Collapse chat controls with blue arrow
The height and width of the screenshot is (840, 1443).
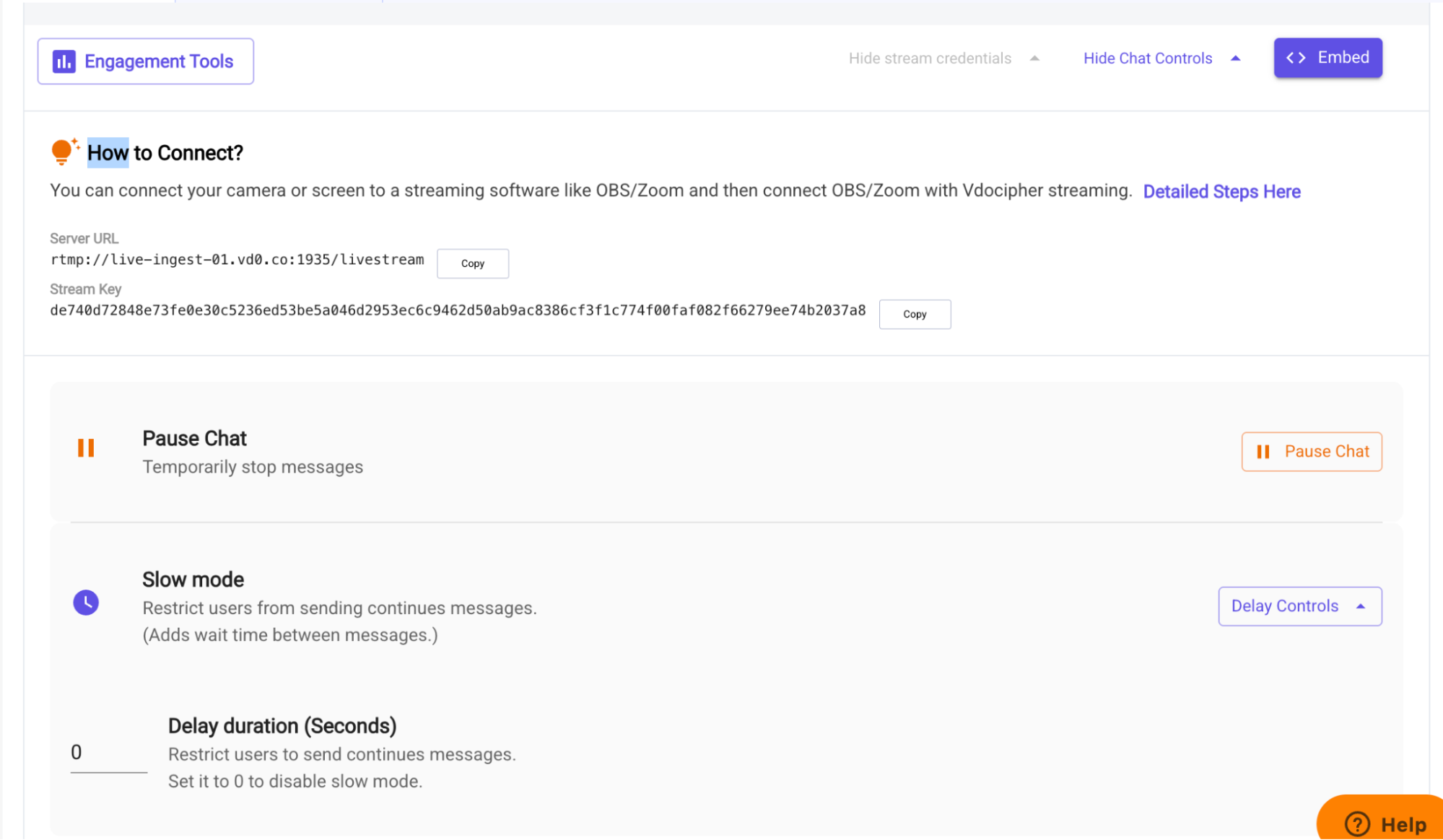tap(1235, 58)
